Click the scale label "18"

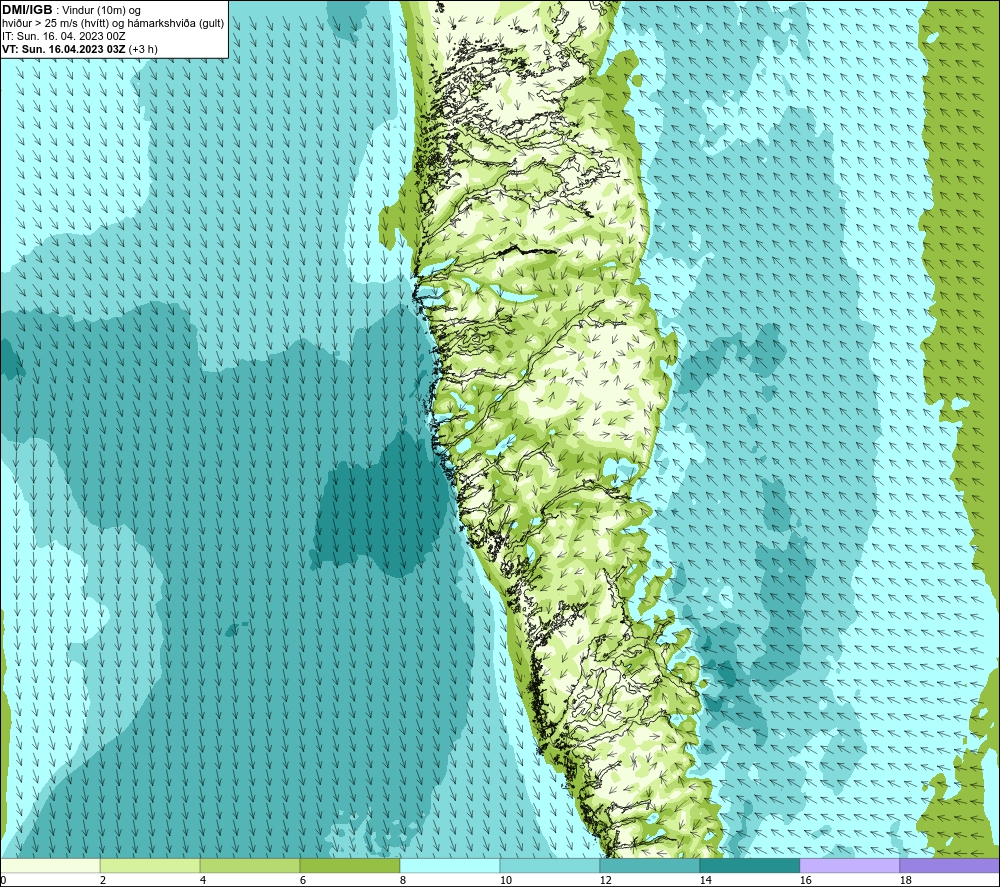(x=905, y=880)
